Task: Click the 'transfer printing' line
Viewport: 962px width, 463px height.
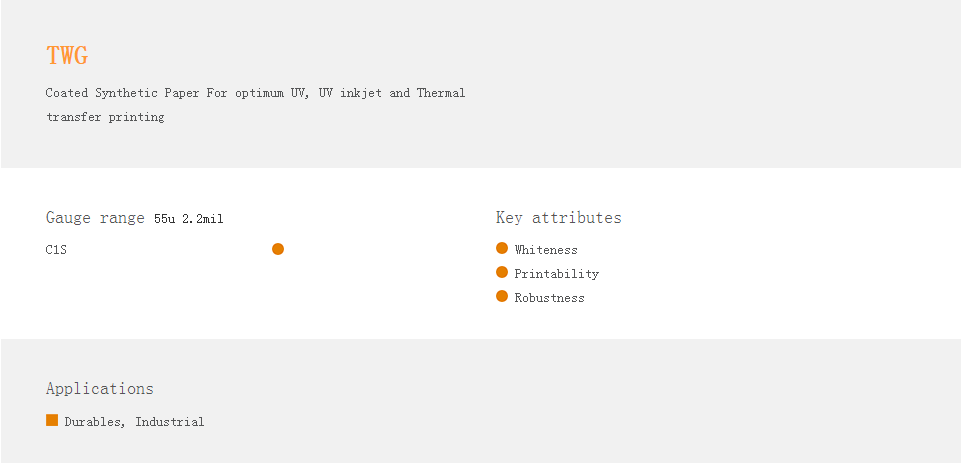Action: pyautogui.click(x=105, y=117)
